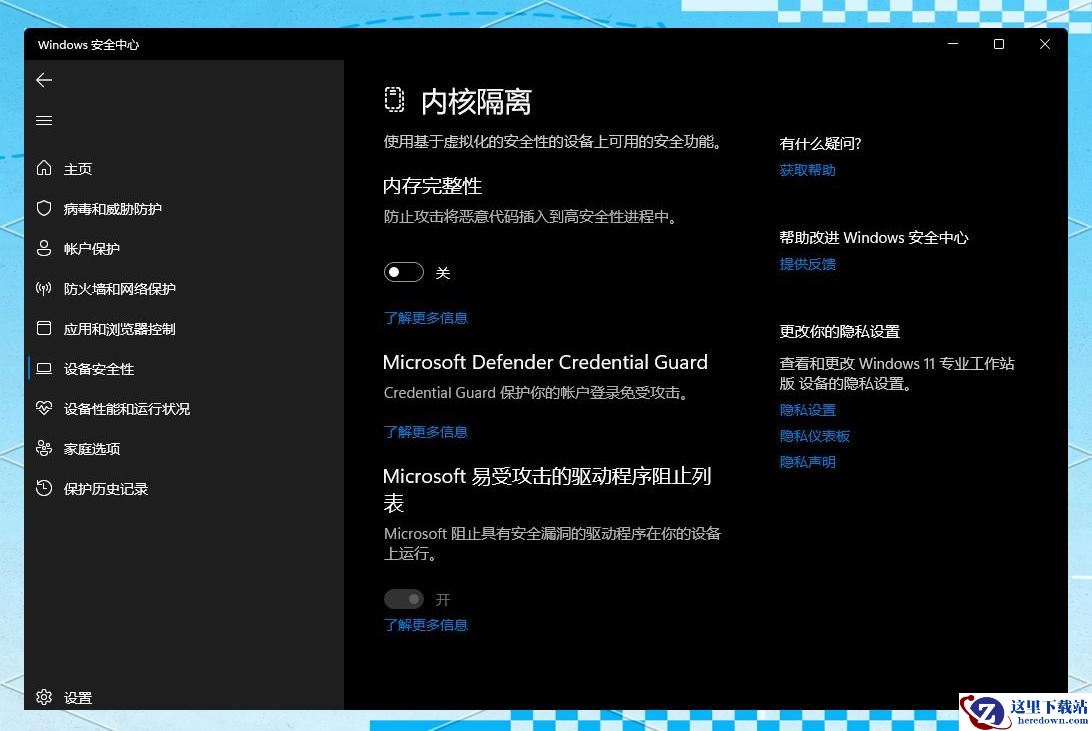
Task: Click the 内存完整性 section heading
Action: point(432,186)
